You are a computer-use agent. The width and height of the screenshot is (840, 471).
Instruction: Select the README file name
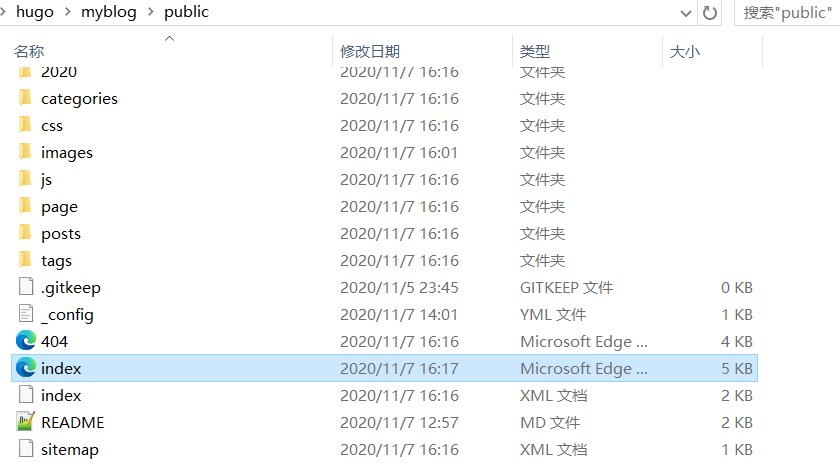point(73,422)
